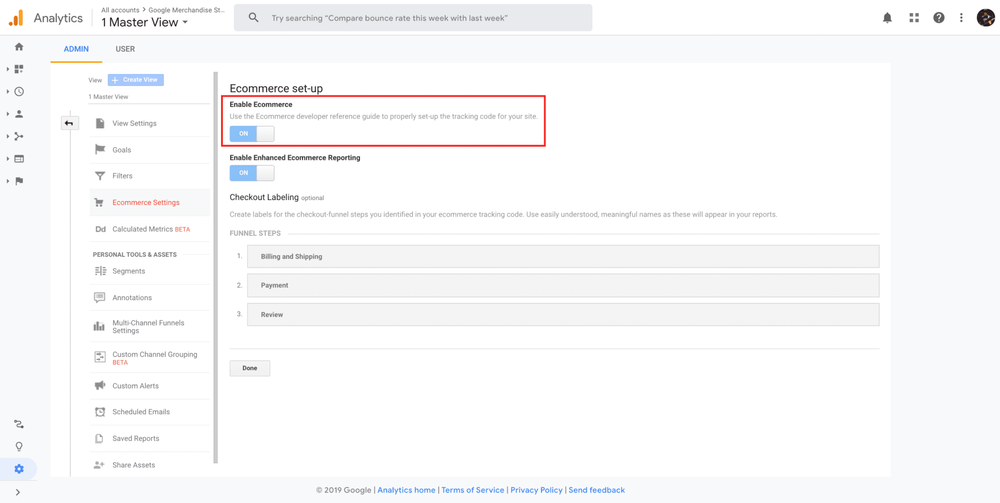Switch to the USER tab
Image resolution: width=1000 pixels, height=503 pixels.
pos(125,49)
